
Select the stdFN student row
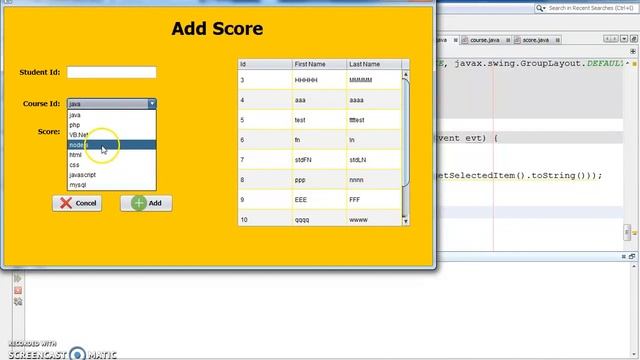point(320,160)
